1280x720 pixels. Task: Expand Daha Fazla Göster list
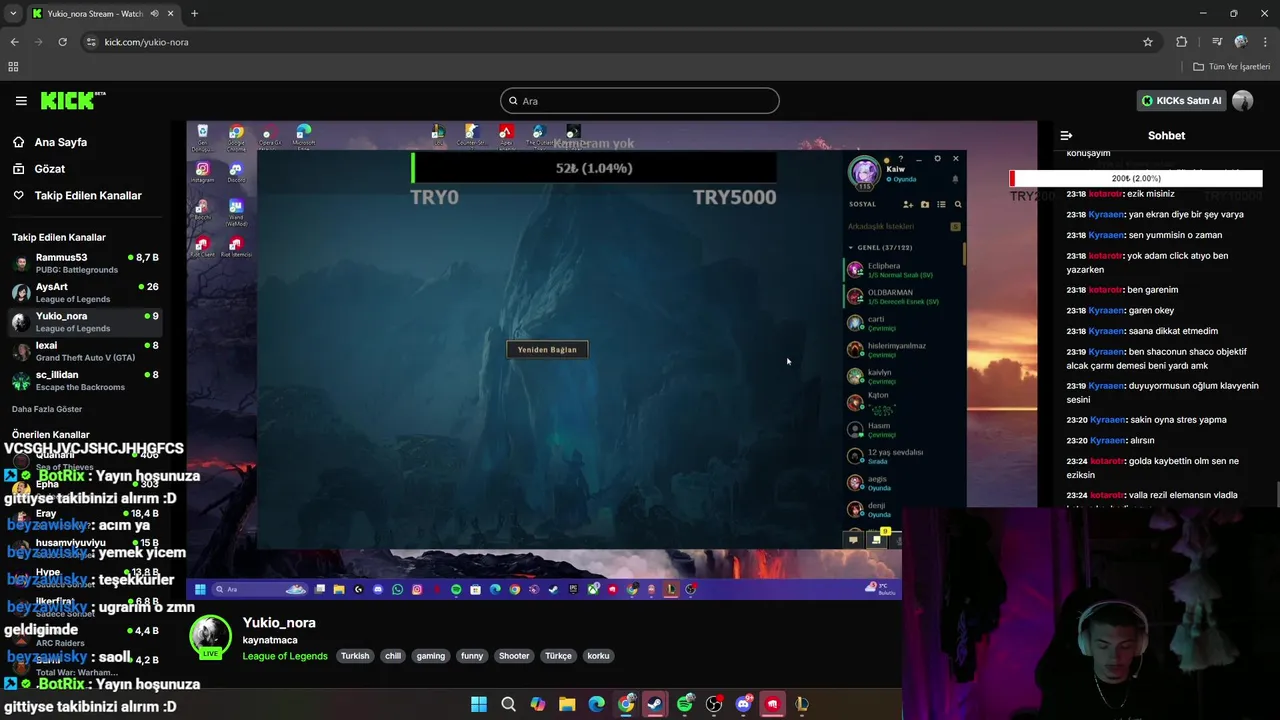47,409
